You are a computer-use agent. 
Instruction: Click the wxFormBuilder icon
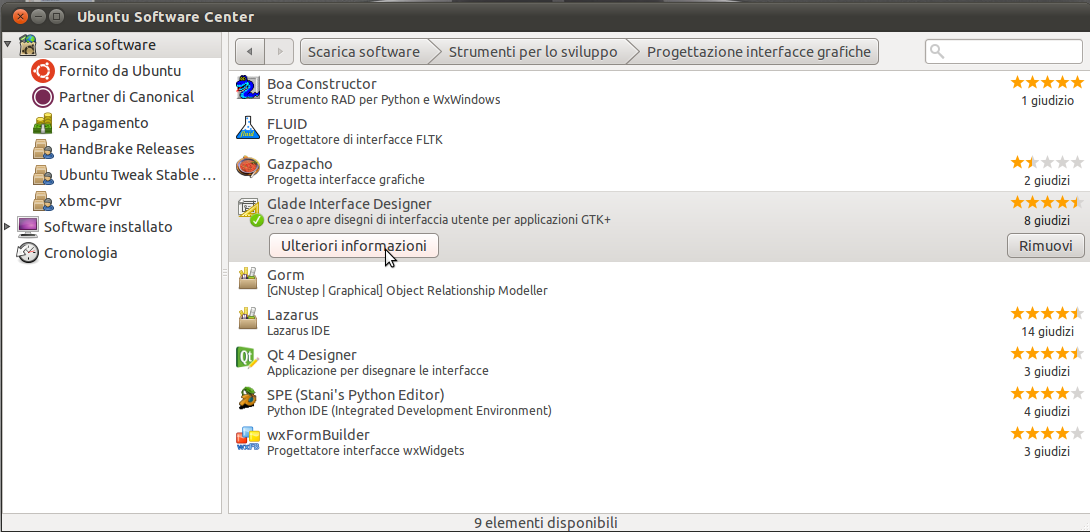pos(247,439)
